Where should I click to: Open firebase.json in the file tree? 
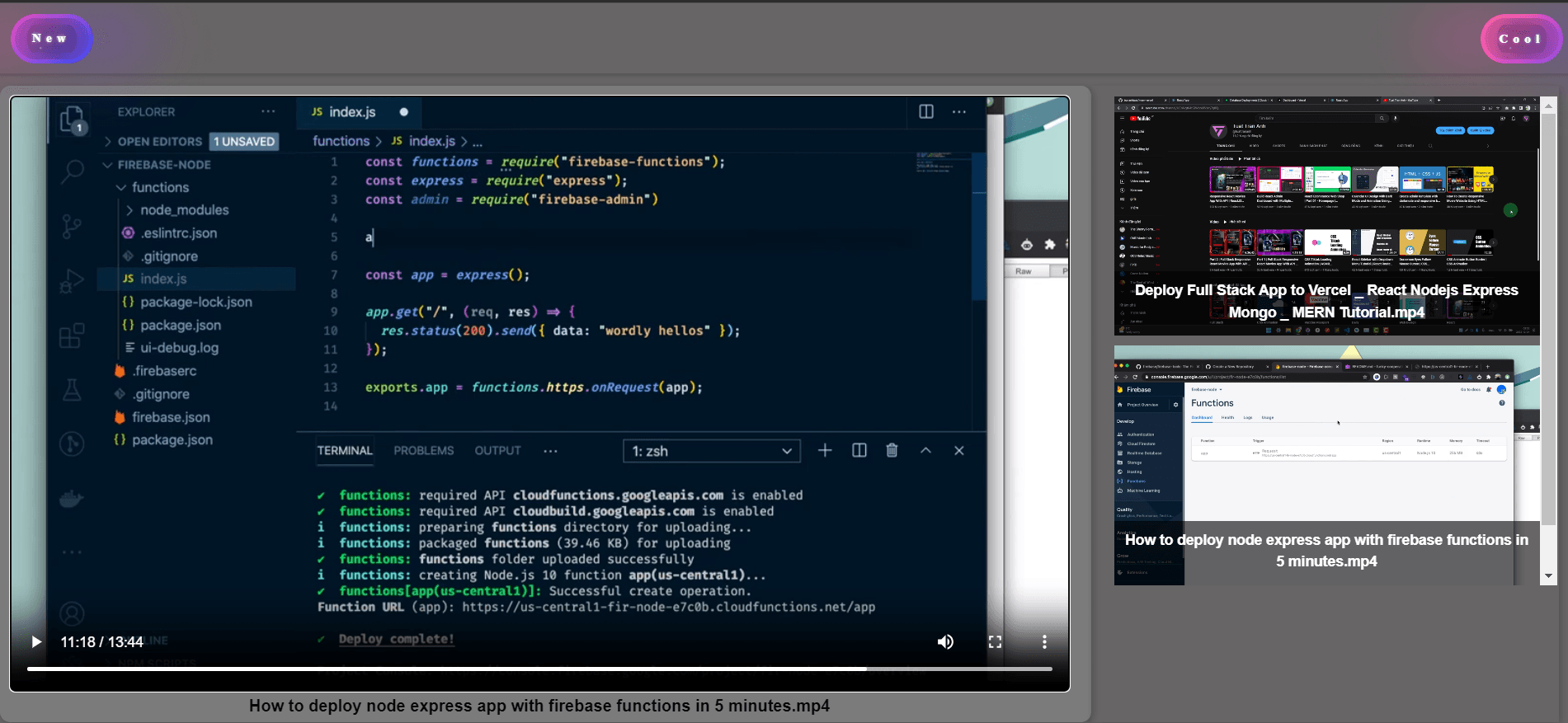(x=171, y=417)
